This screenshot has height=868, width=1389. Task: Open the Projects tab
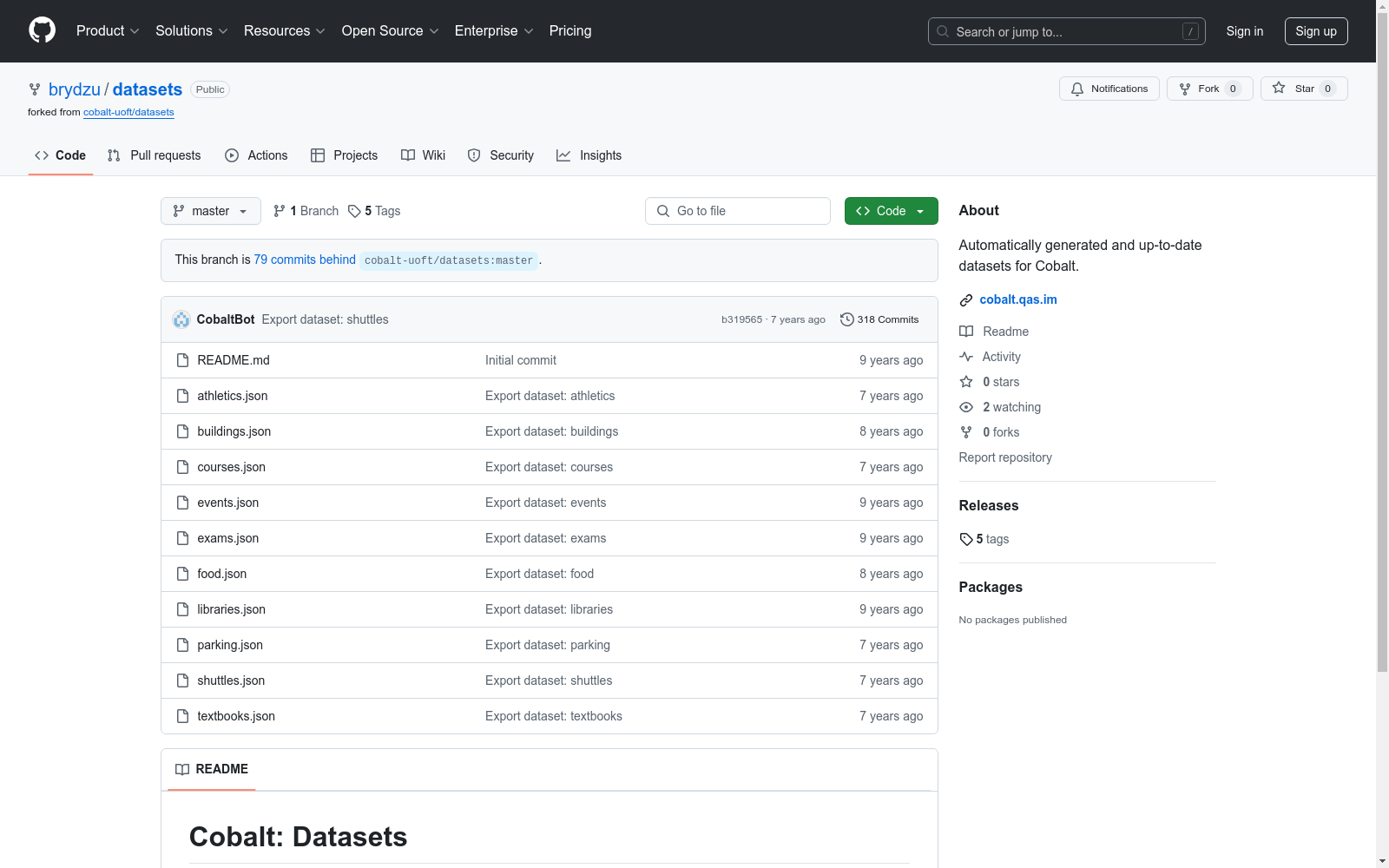(x=345, y=155)
